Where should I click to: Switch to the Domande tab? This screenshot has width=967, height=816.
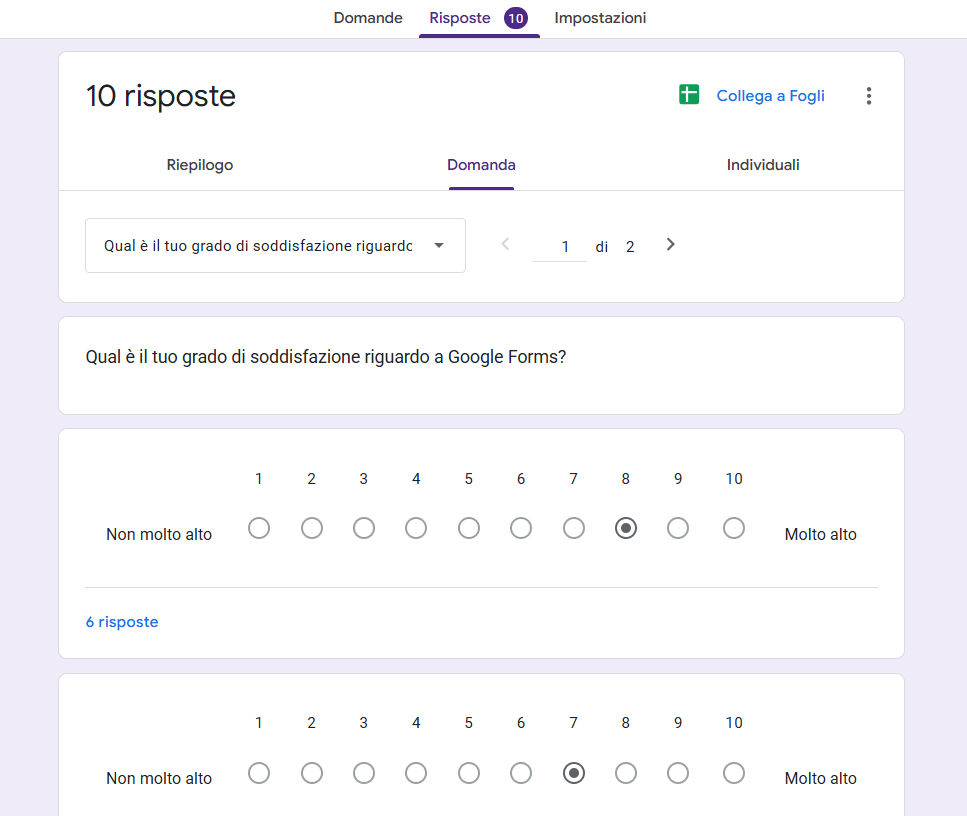pos(367,18)
